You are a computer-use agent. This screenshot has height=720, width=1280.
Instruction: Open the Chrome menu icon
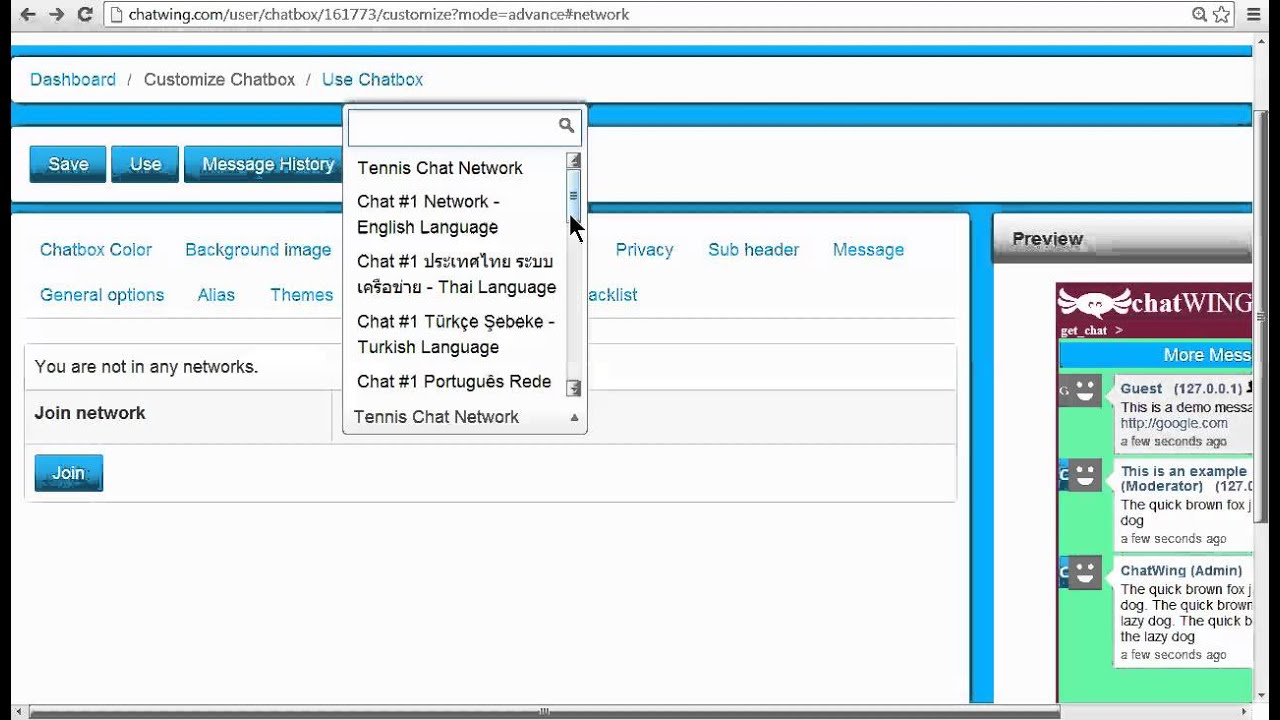pos(1255,14)
